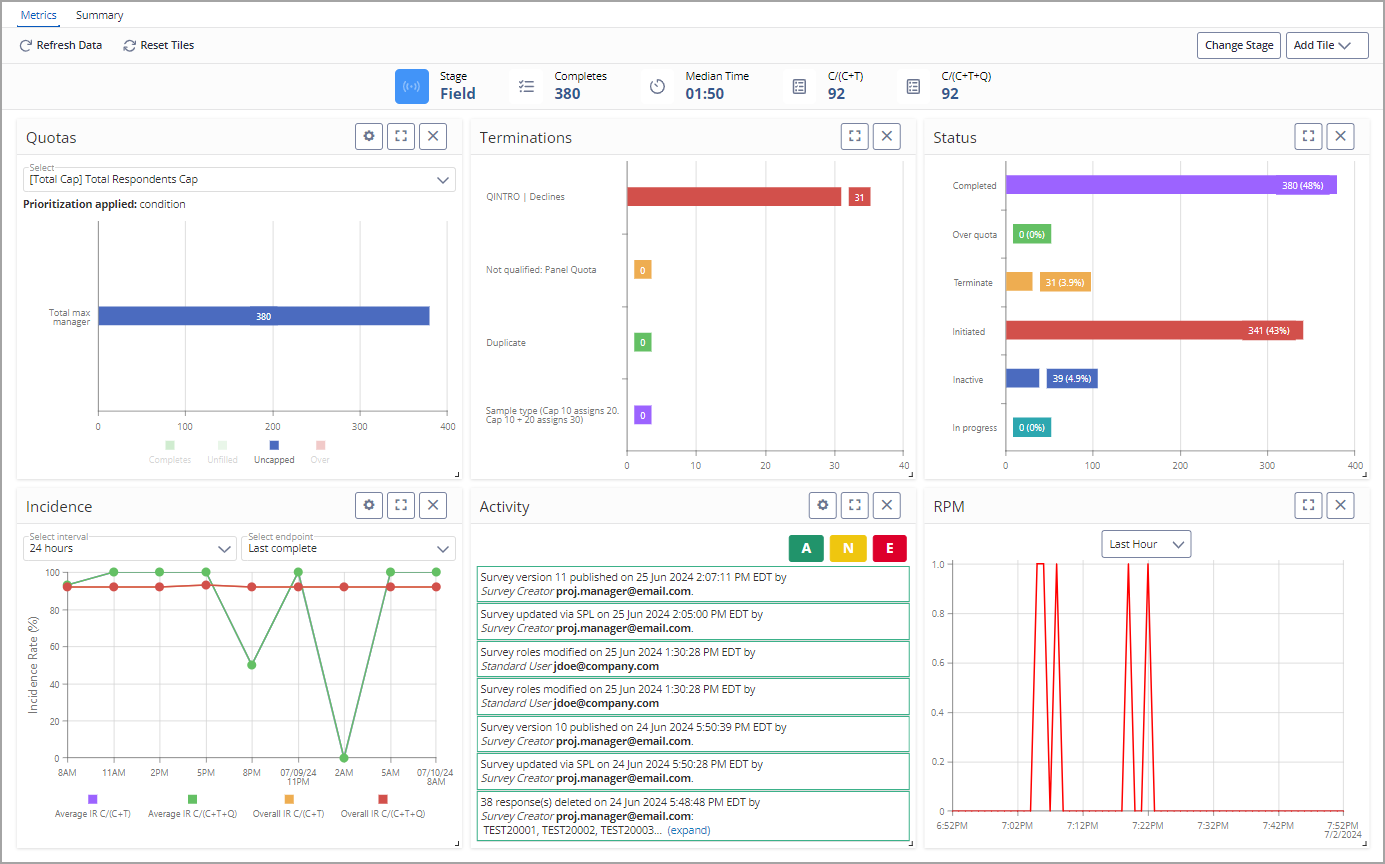Expand the Status tile to fullscreen

(1308, 137)
